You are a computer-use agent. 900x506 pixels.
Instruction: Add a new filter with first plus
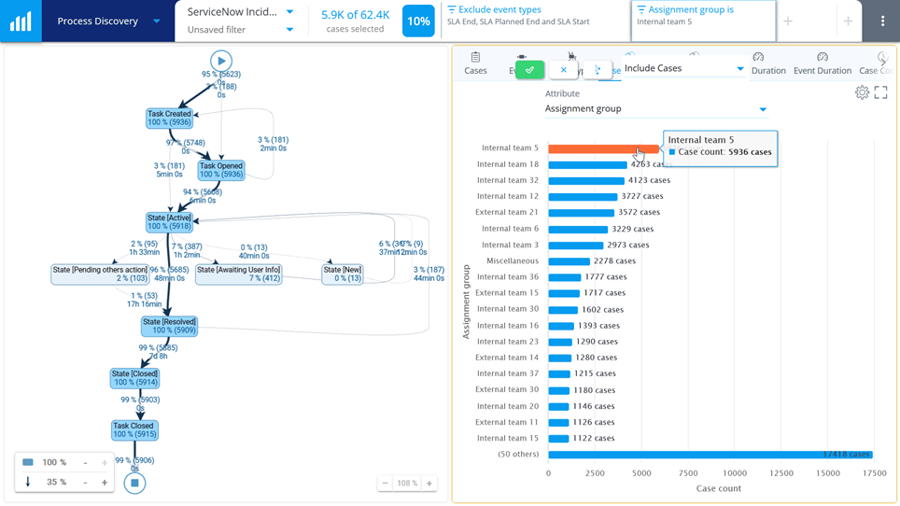[x=788, y=21]
